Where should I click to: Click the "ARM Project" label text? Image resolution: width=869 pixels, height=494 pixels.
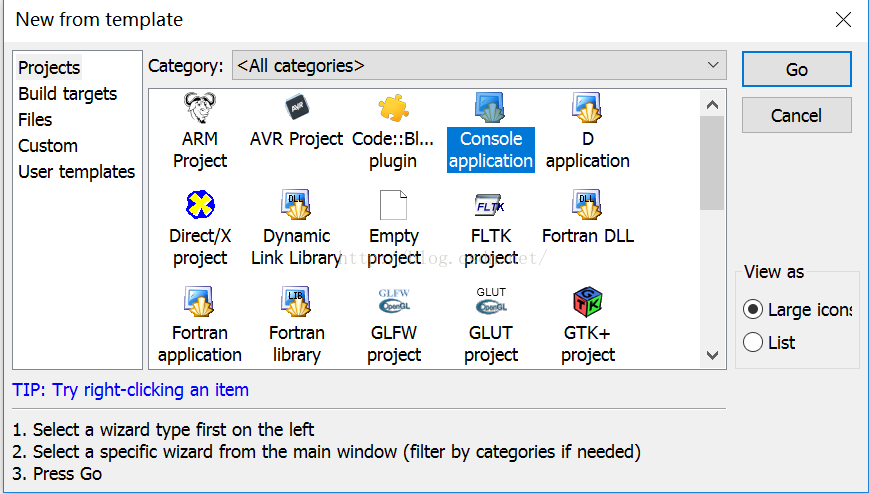200,150
